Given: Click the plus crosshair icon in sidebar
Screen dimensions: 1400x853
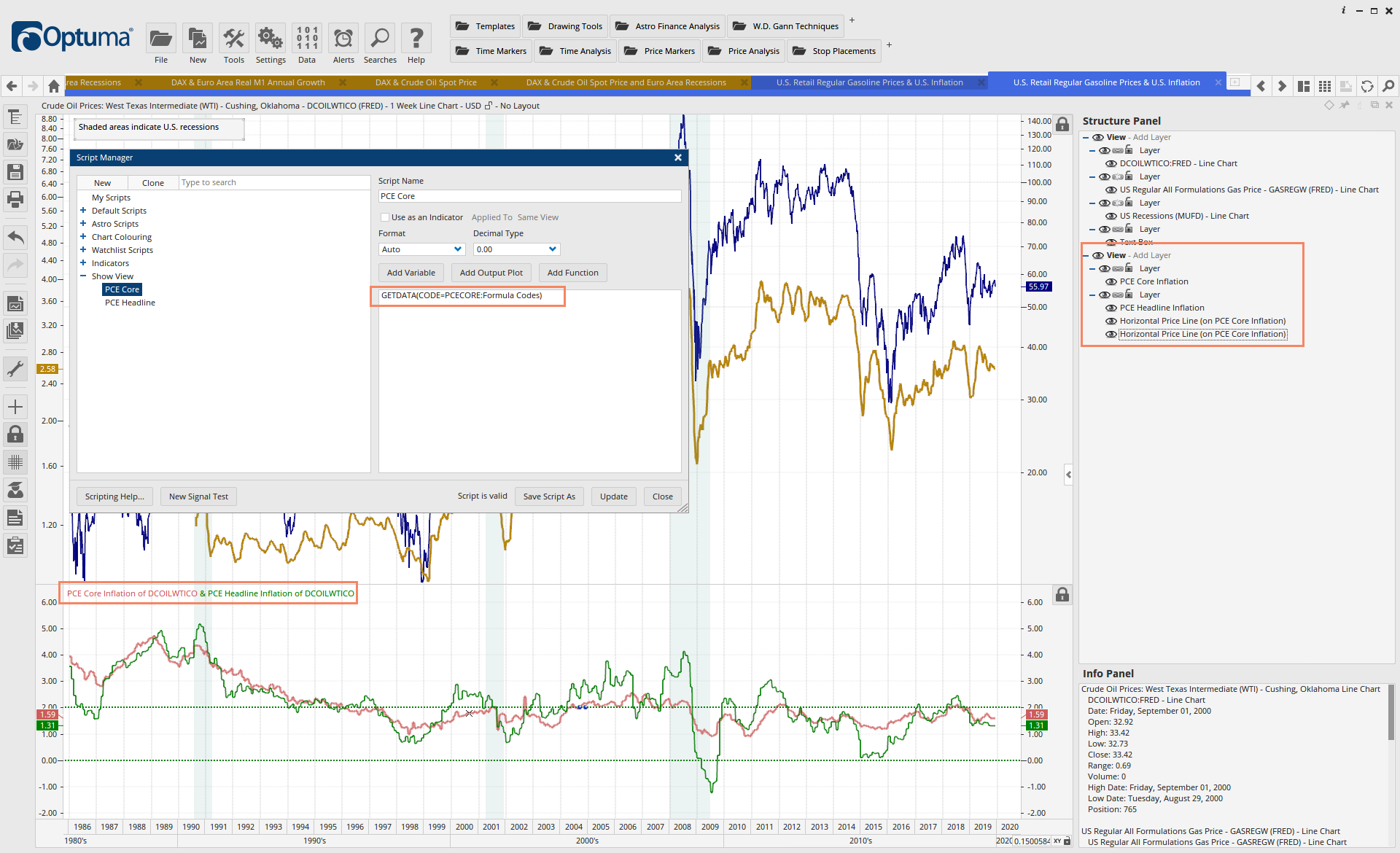Looking at the screenshot, I should coord(15,407).
